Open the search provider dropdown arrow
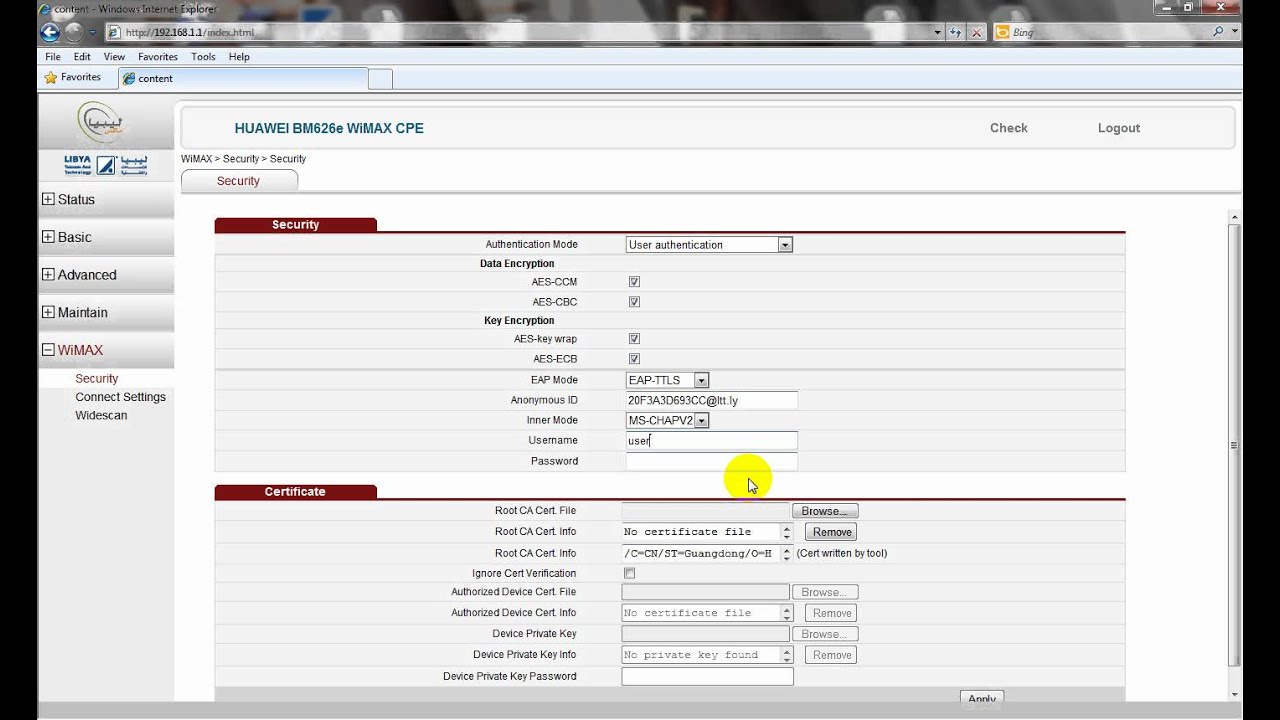1280x720 pixels. point(1235,32)
